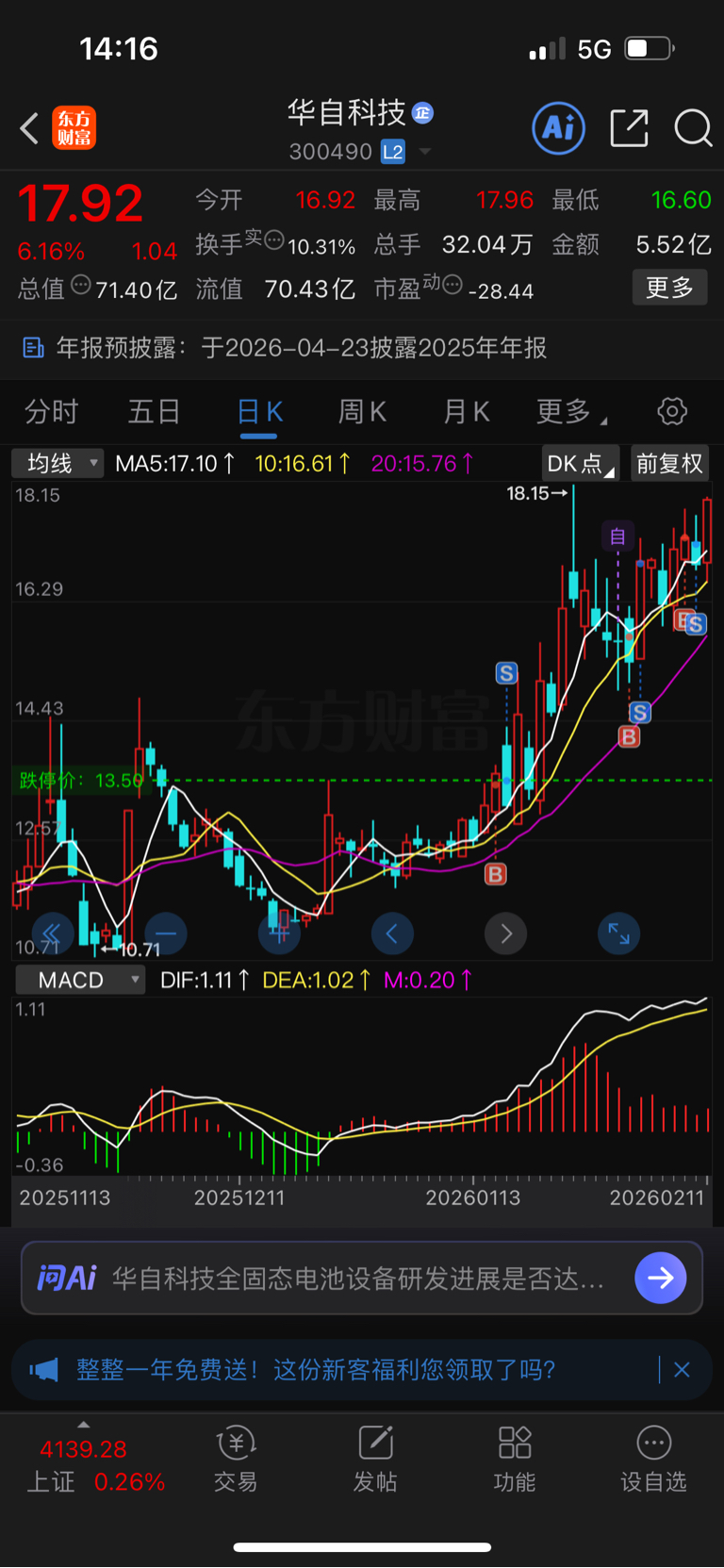
Task: Expand the stock code dropdown arrow
Action: tap(425, 152)
